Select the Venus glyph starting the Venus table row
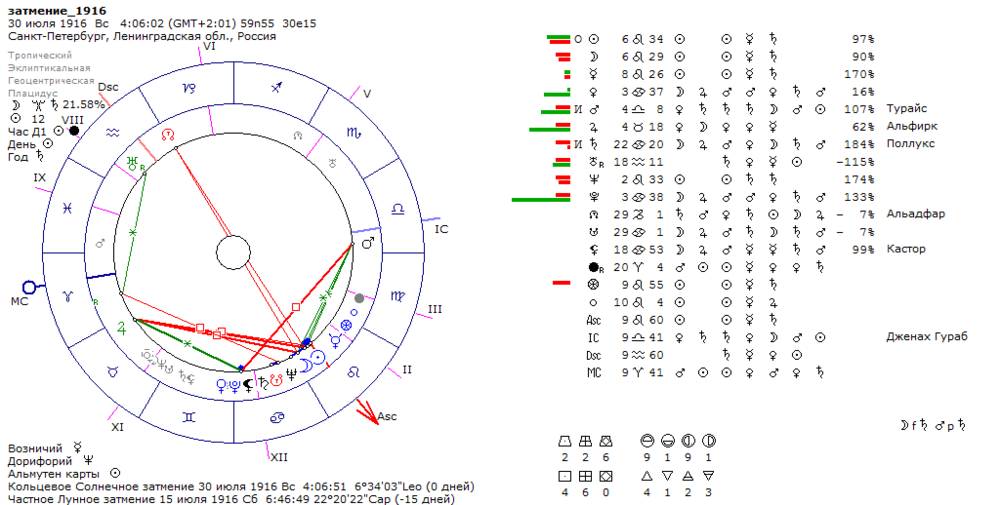Screen dimensions: 1000x505 pyautogui.click(x=594, y=92)
